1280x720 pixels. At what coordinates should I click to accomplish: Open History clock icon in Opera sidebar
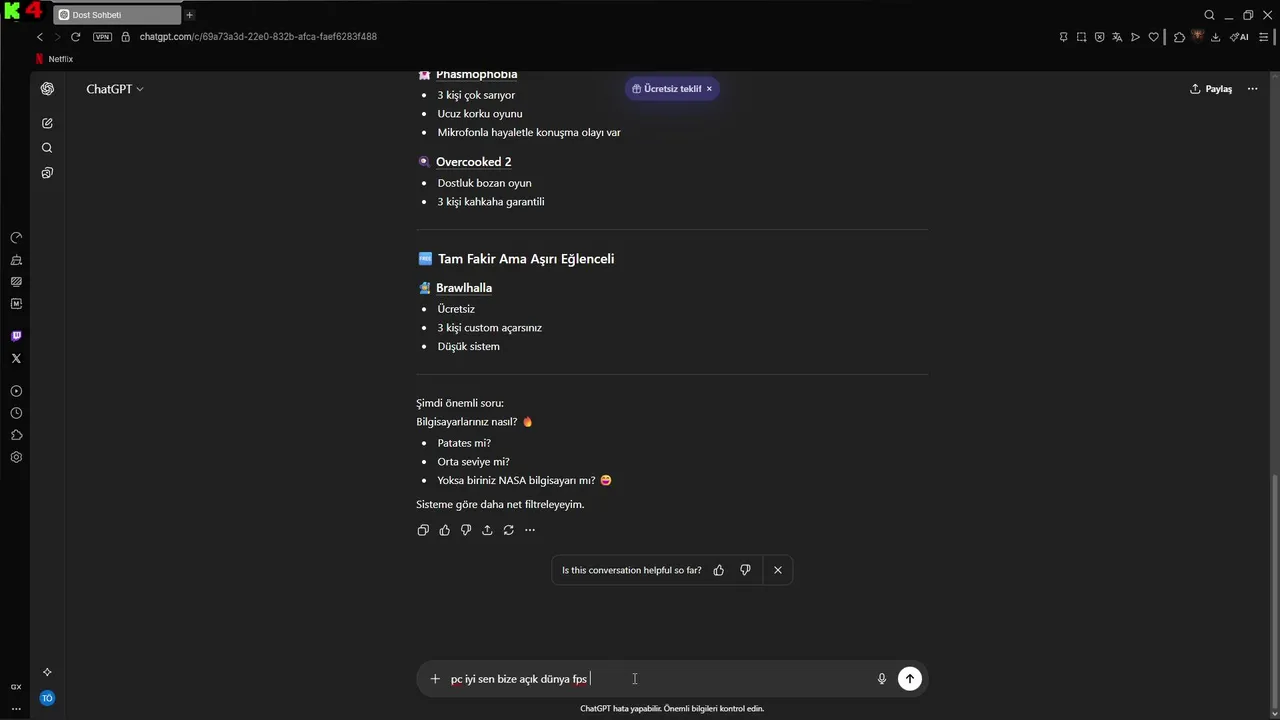point(16,413)
